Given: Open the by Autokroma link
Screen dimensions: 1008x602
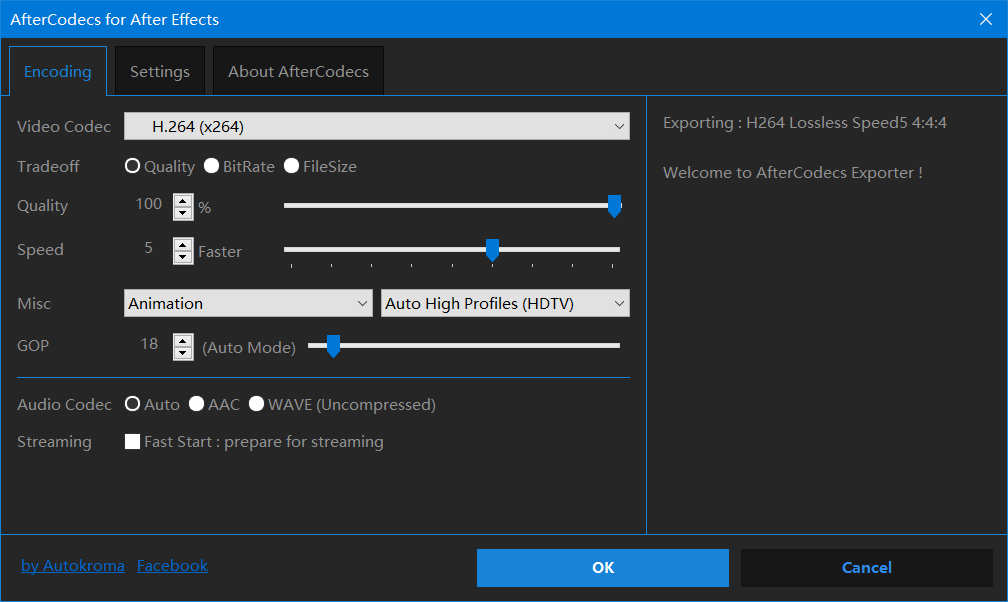Looking at the screenshot, I should 73,566.
